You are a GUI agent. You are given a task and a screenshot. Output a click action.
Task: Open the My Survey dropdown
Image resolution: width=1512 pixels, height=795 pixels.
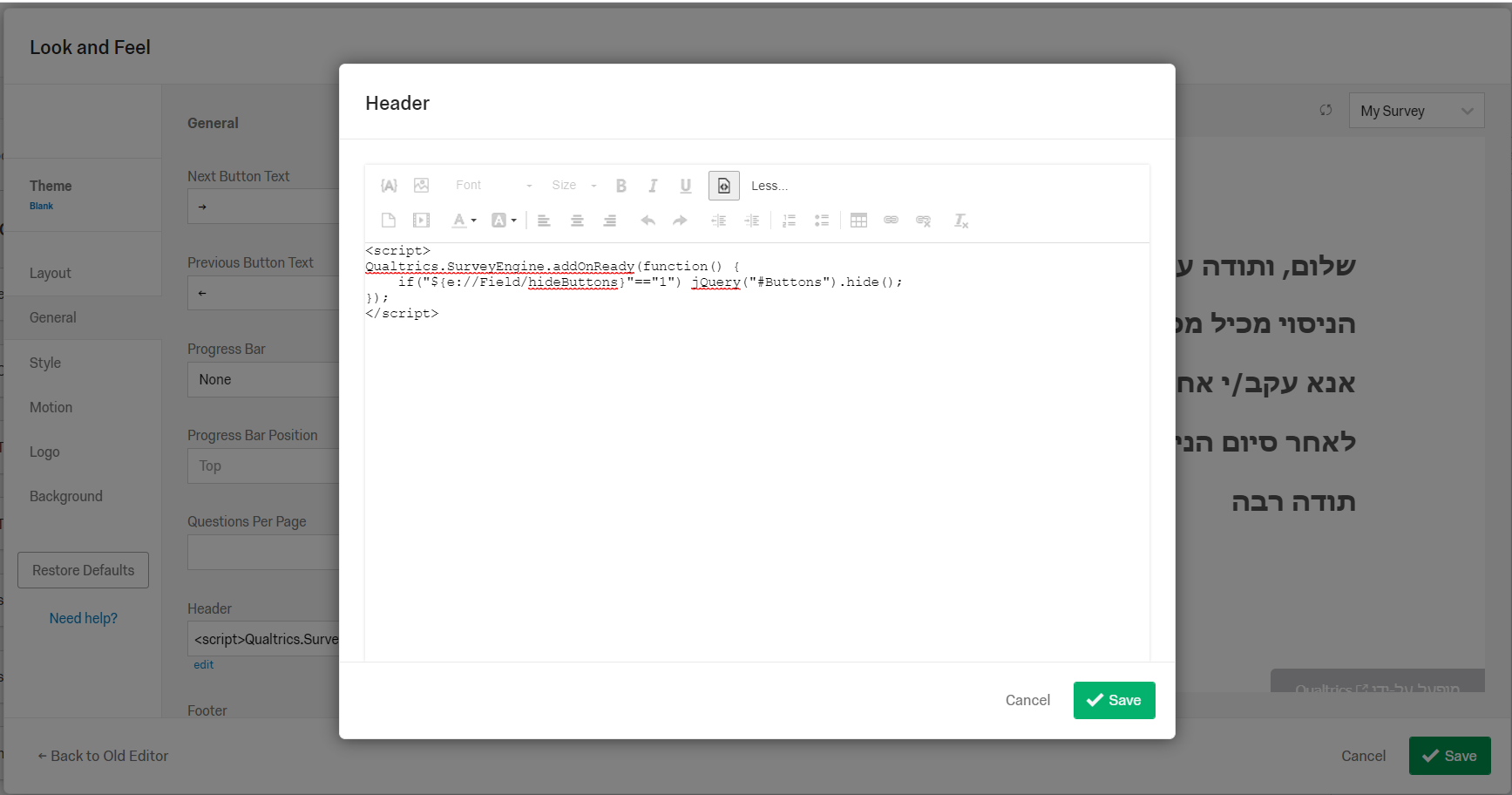[x=1416, y=111]
